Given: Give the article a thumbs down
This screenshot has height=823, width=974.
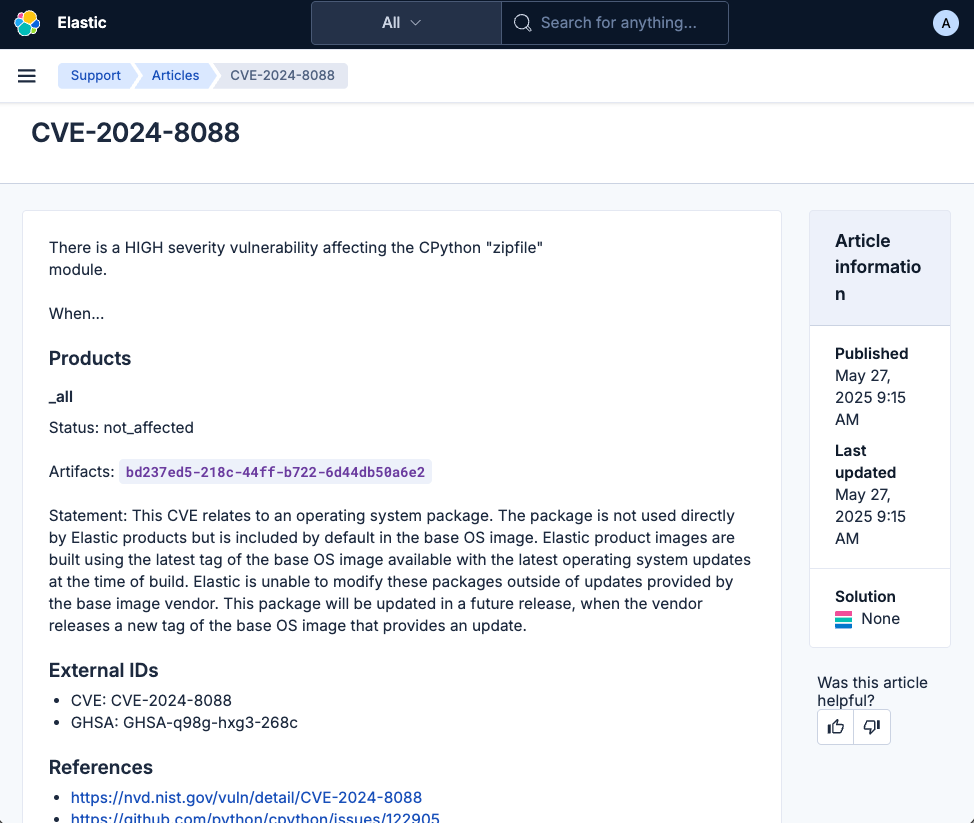Looking at the screenshot, I should click(871, 727).
